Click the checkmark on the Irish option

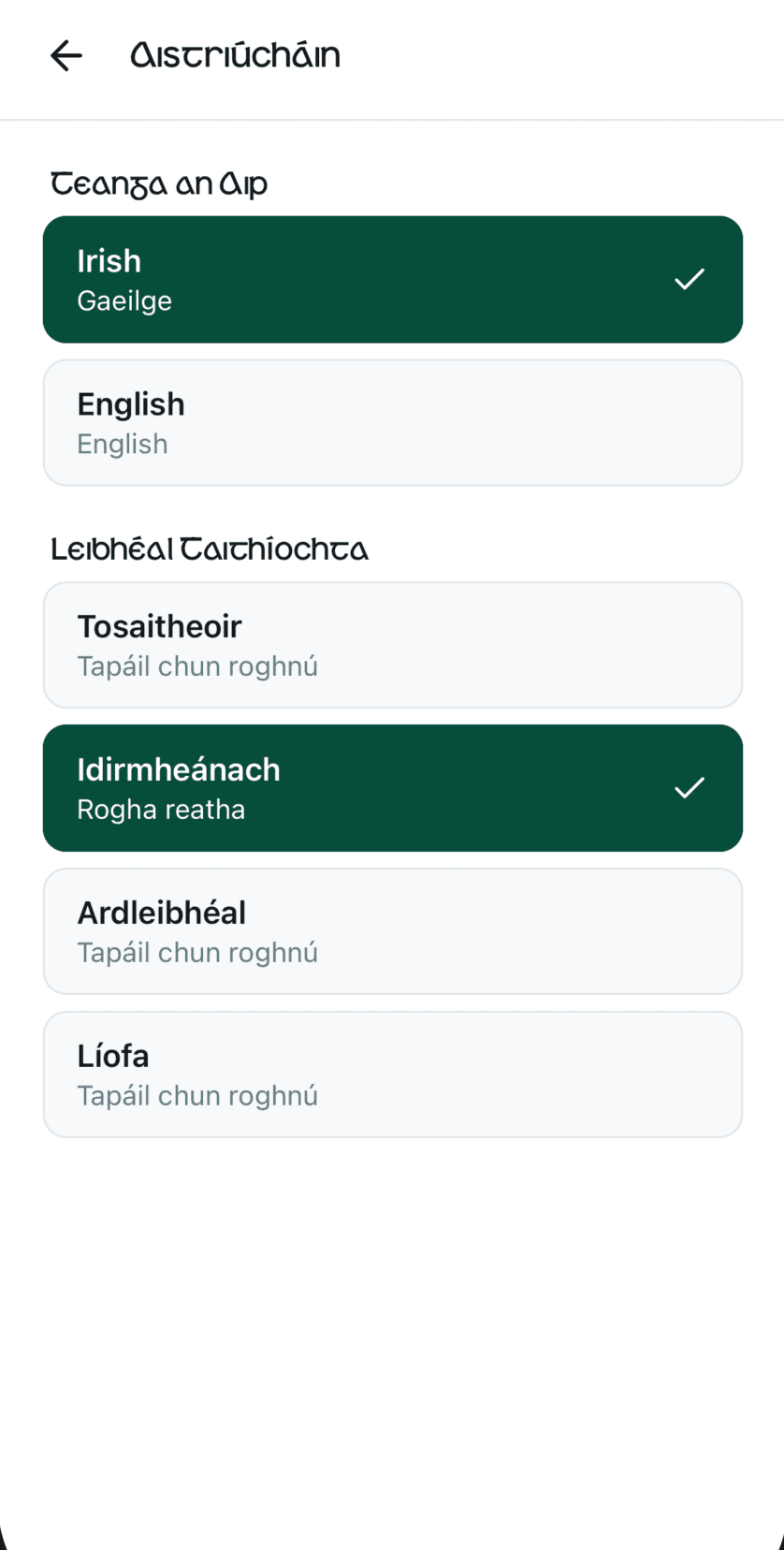coord(690,279)
